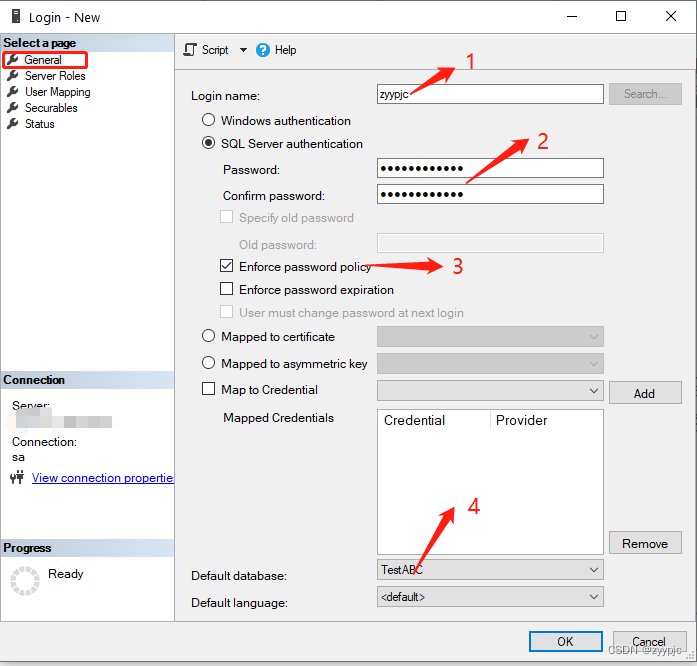
Task: Open the Map to Credential dropdown
Action: coord(490,391)
